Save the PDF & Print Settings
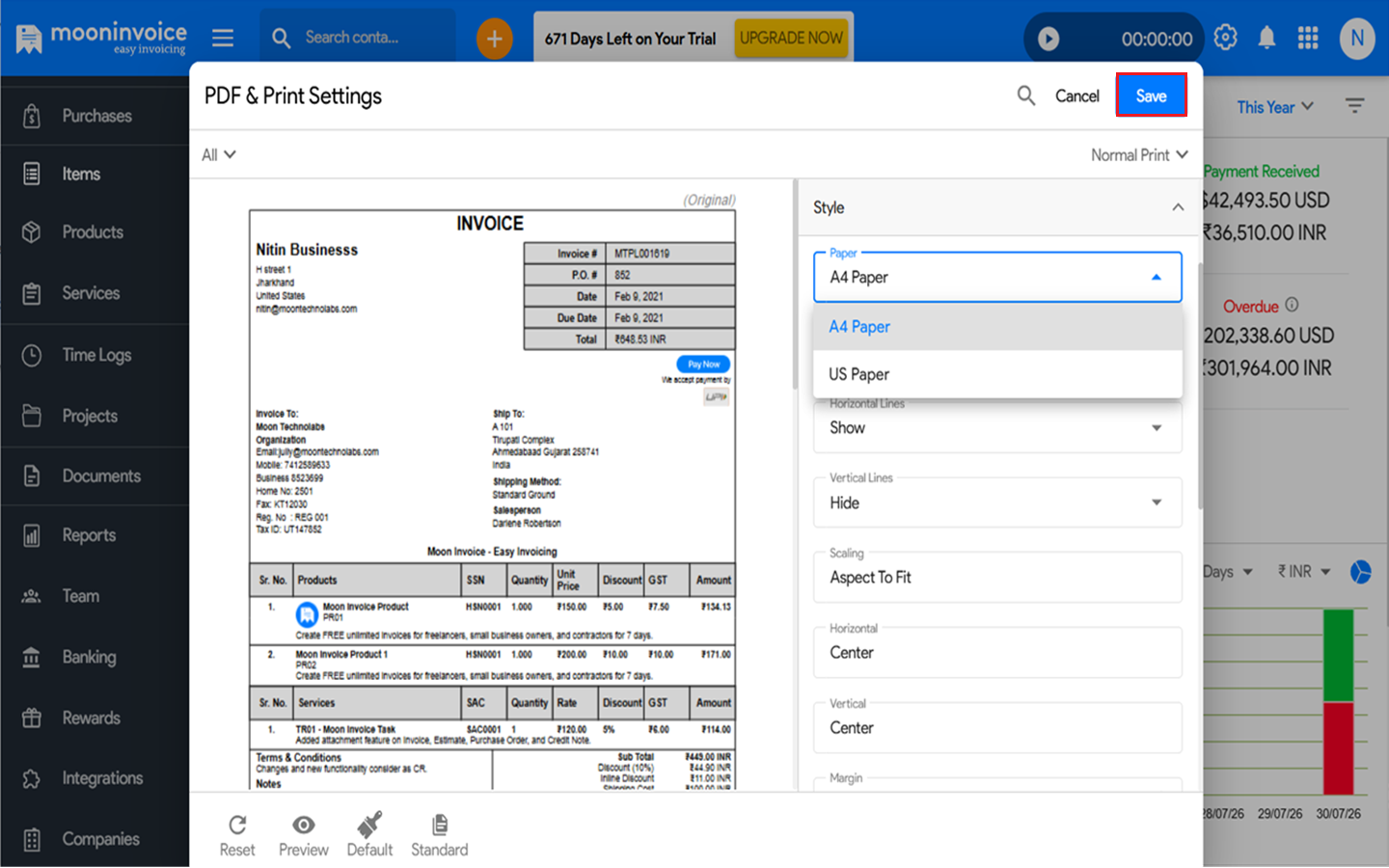This screenshot has width=1389, height=868. click(x=1151, y=95)
